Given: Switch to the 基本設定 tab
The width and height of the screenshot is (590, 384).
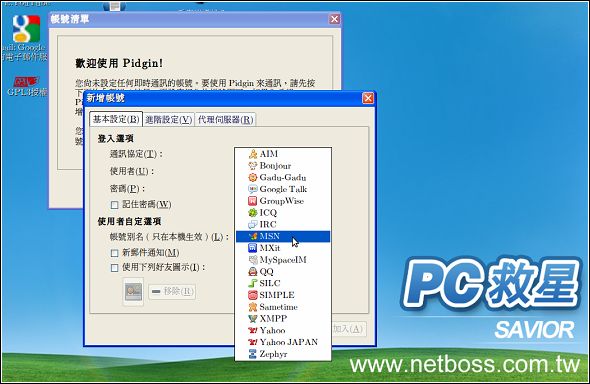Looking at the screenshot, I should click(x=116, y=119).
